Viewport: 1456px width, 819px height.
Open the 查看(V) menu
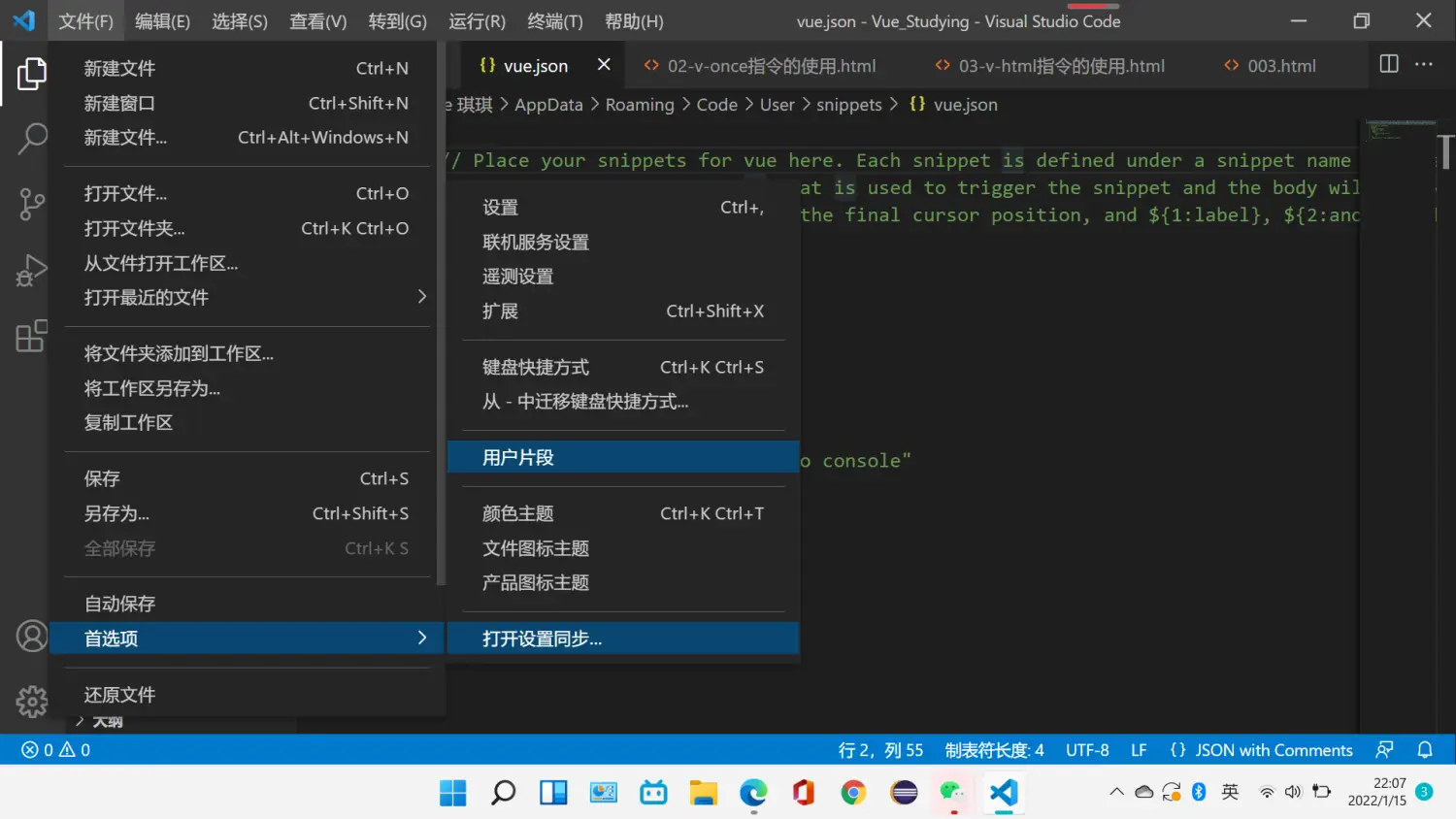click(x=318, y=21)
